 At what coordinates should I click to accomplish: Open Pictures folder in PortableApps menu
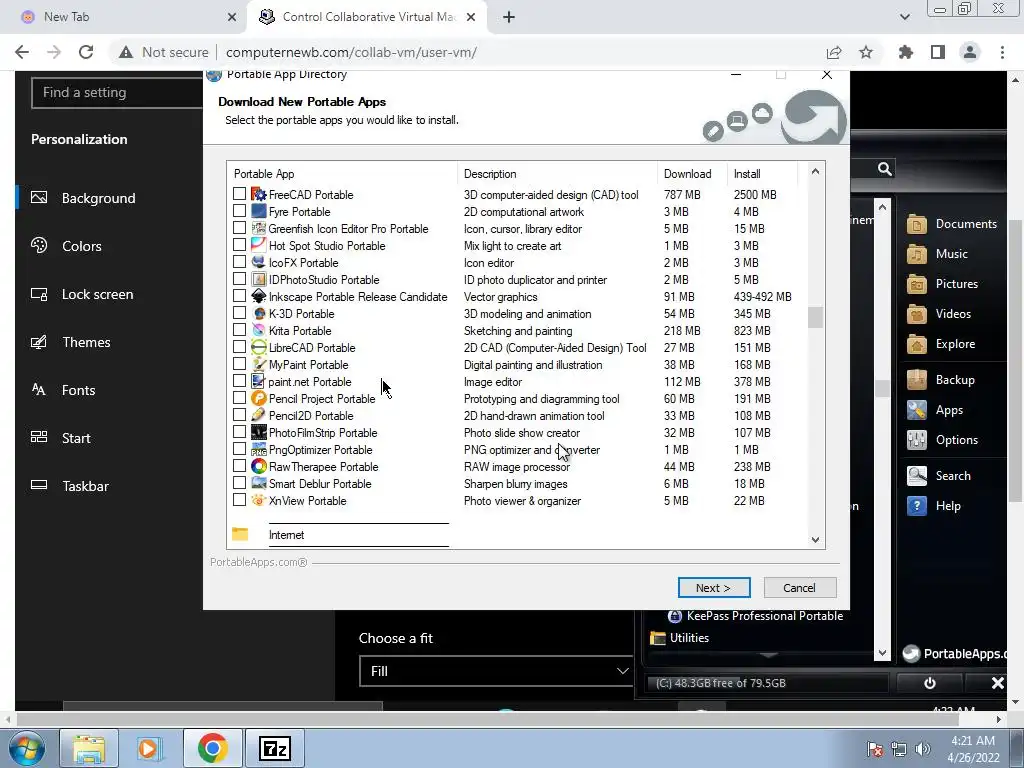pyautogui.click(x=942, y=283)
